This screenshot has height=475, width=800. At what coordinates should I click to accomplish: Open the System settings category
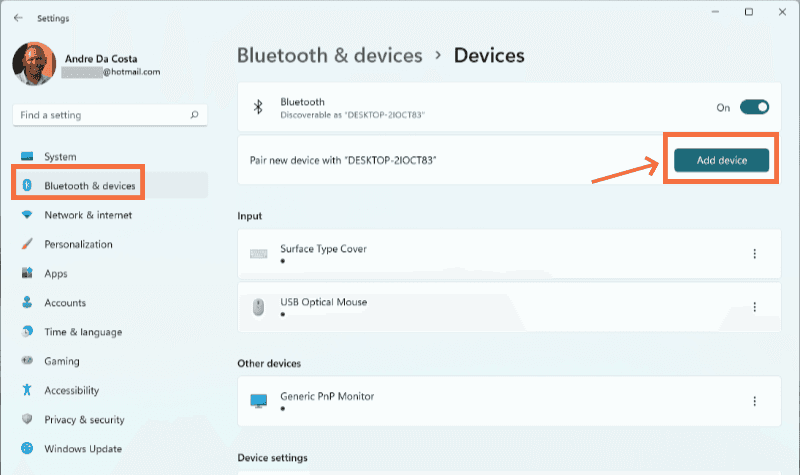[x=110, y=157]
